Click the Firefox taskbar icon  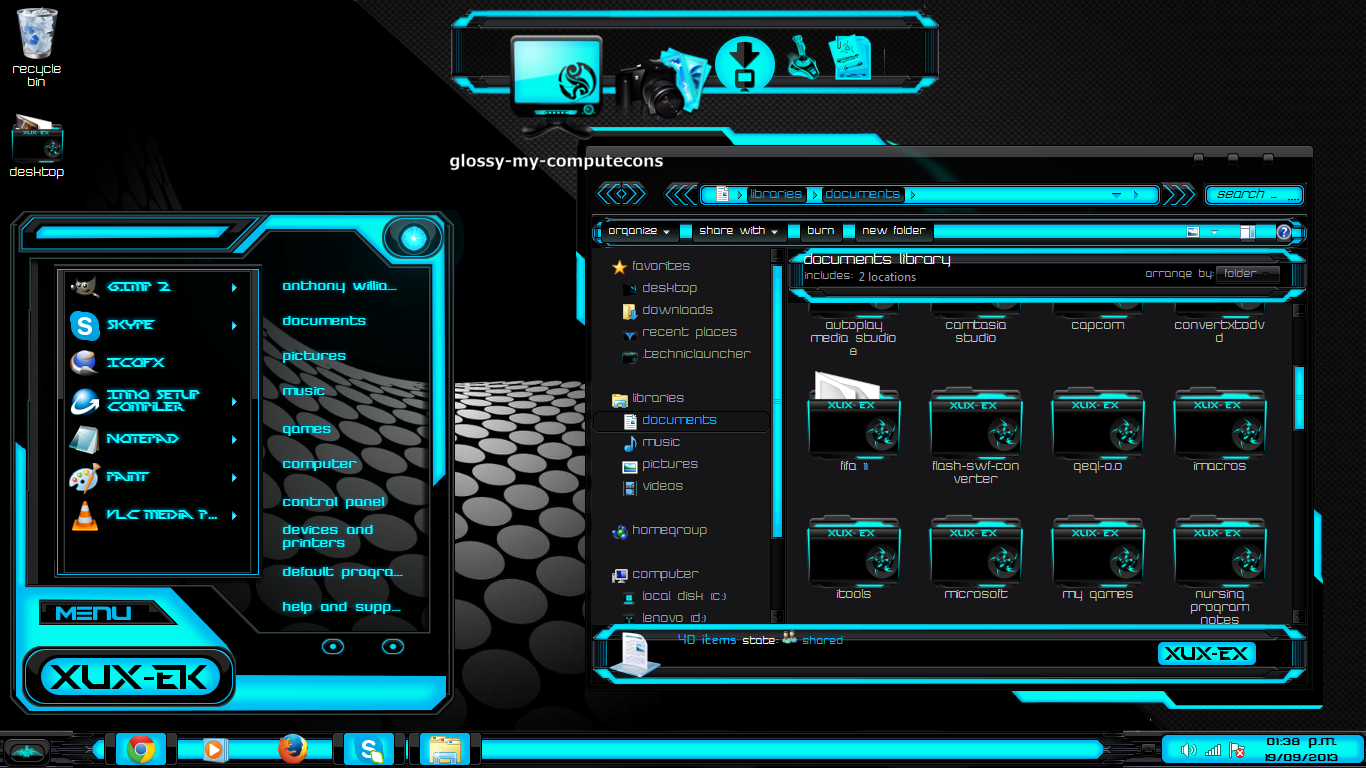click(292, 749)
